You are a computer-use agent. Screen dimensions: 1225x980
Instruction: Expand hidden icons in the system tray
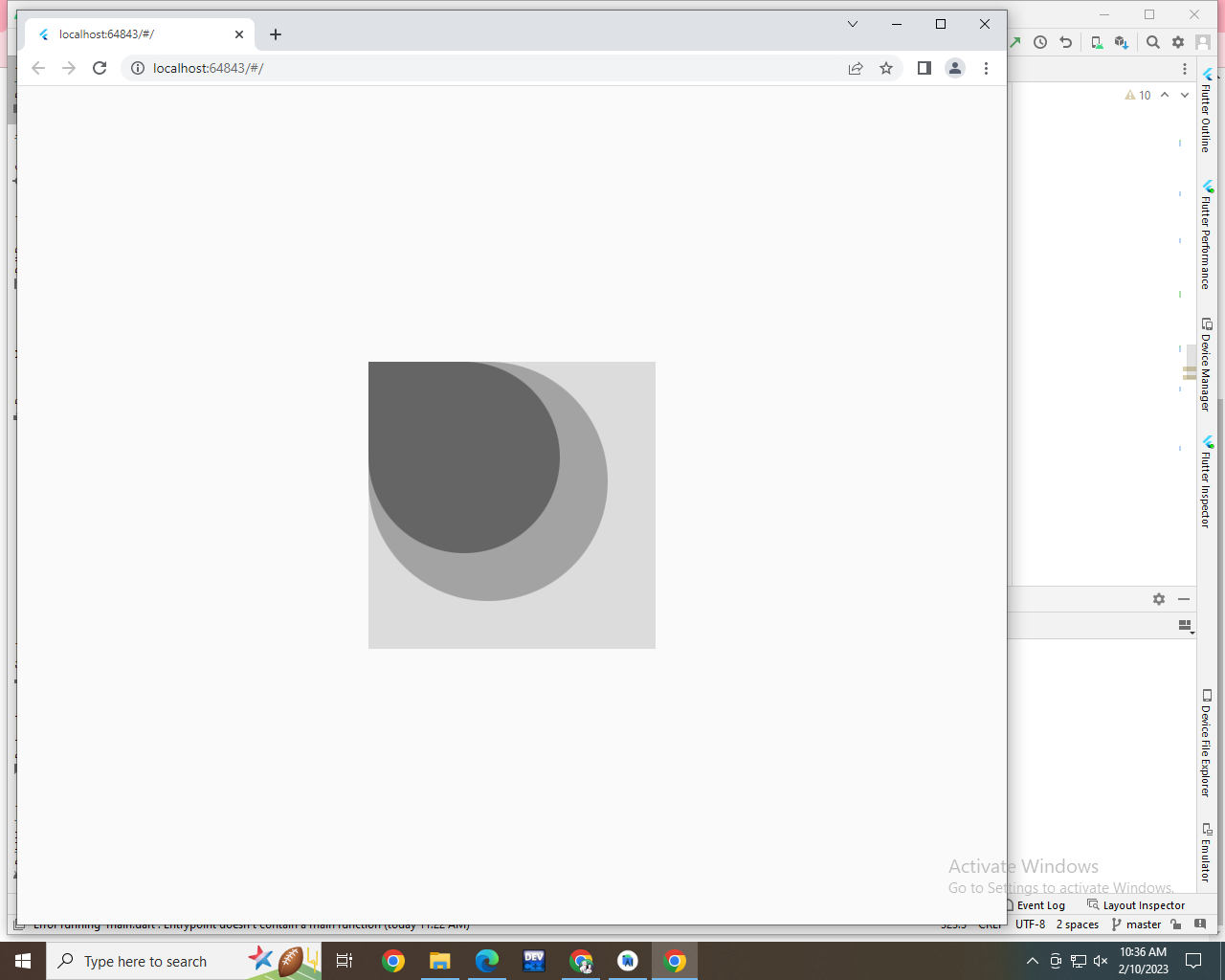(1032, 961)
